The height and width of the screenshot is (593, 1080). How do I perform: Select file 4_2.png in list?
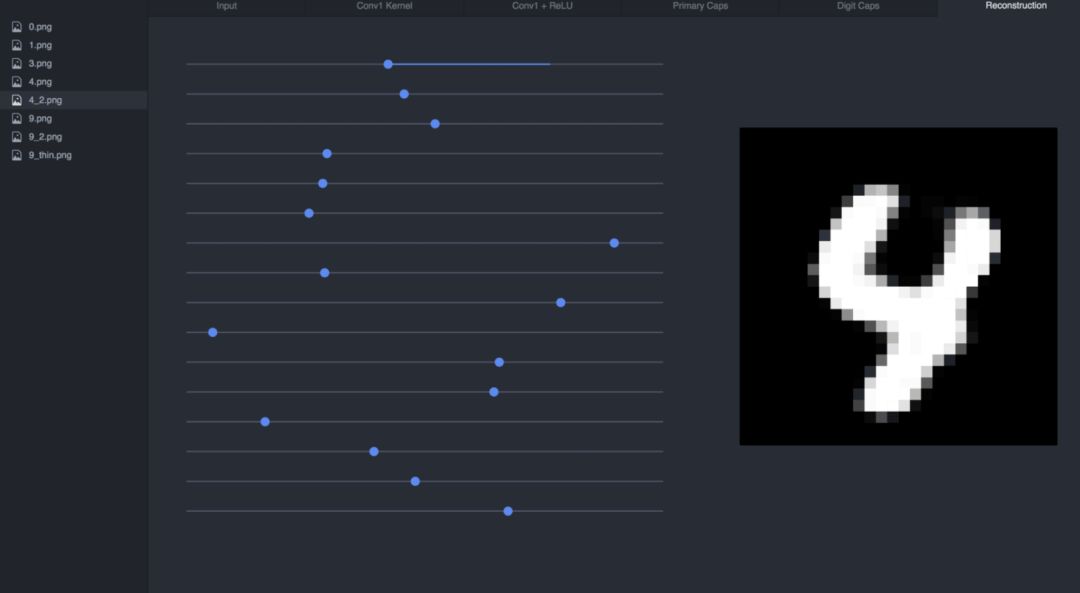coord(74,100)
